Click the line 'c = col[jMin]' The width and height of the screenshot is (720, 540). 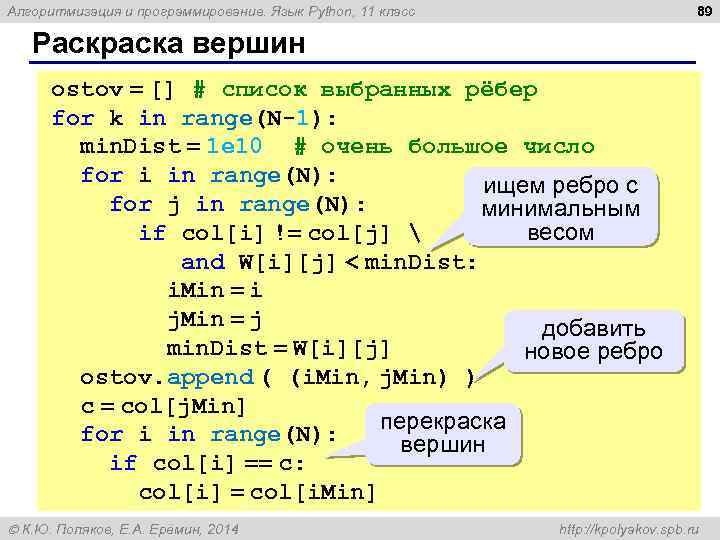[163, 407]
